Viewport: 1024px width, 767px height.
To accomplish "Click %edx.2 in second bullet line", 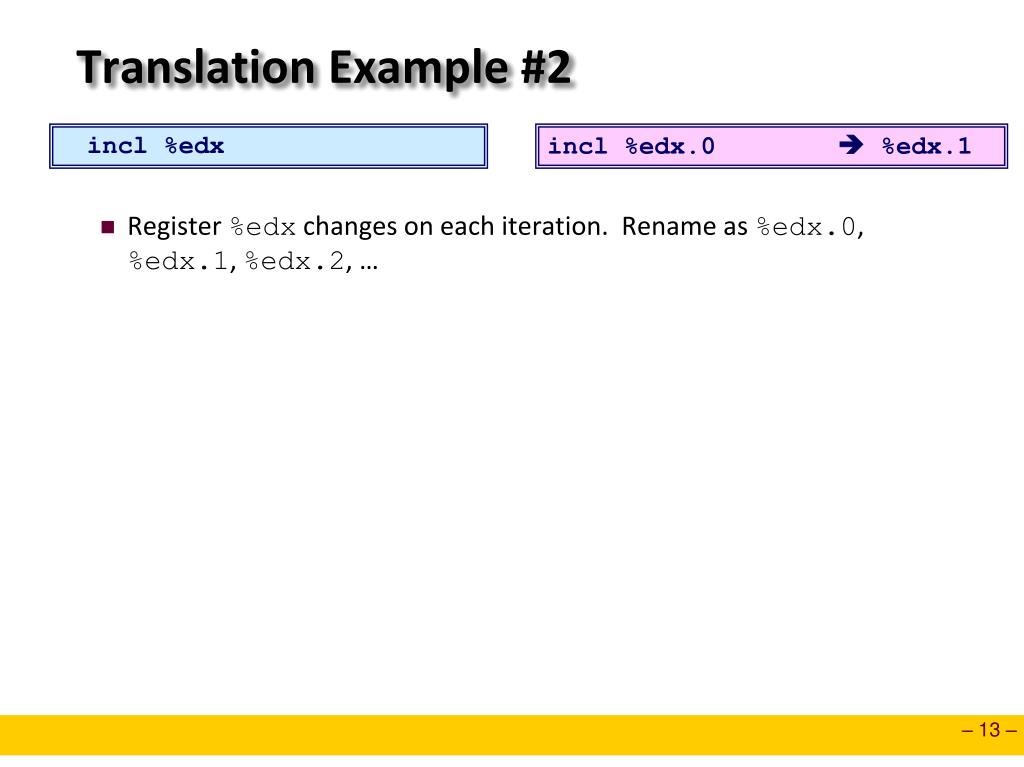I will click(x=295, y=261).
